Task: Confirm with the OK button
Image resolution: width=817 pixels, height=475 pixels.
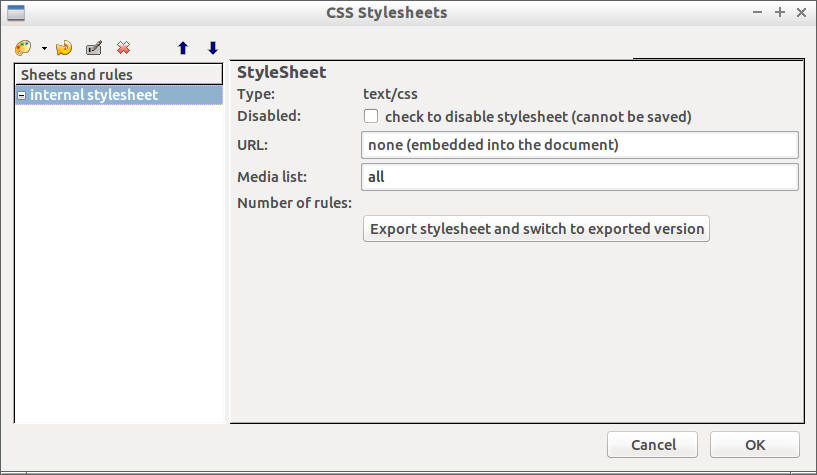Action: [754, 445]
